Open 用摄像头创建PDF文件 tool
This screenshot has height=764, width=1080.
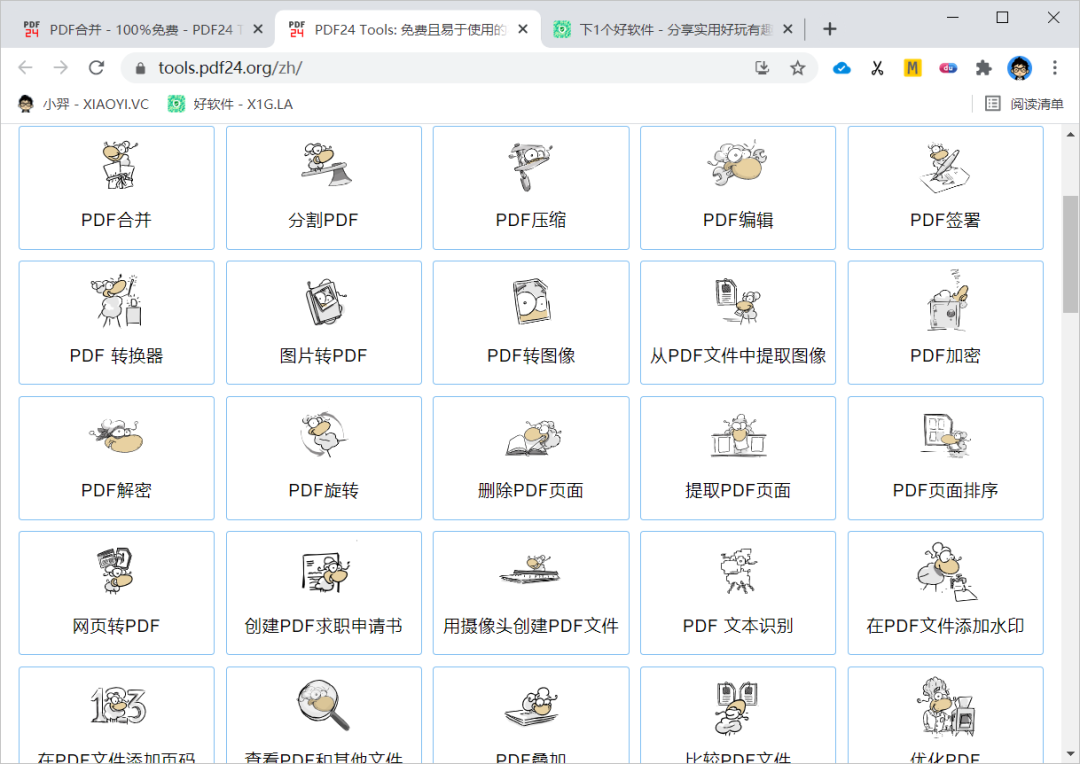click(531, 593)
